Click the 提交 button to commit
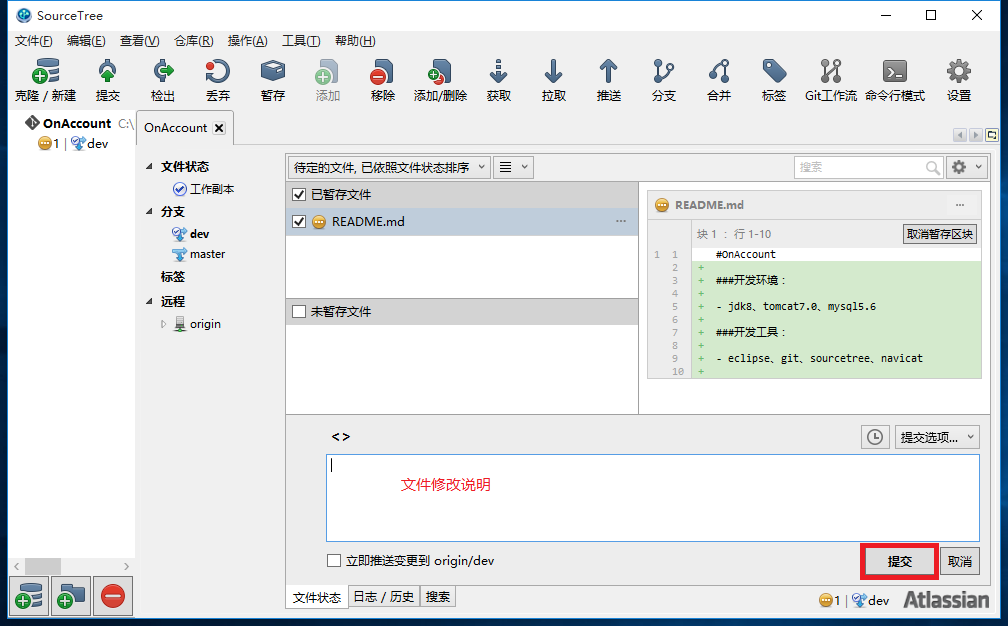This screenshot has width=1008, height=626. (899, 561)
